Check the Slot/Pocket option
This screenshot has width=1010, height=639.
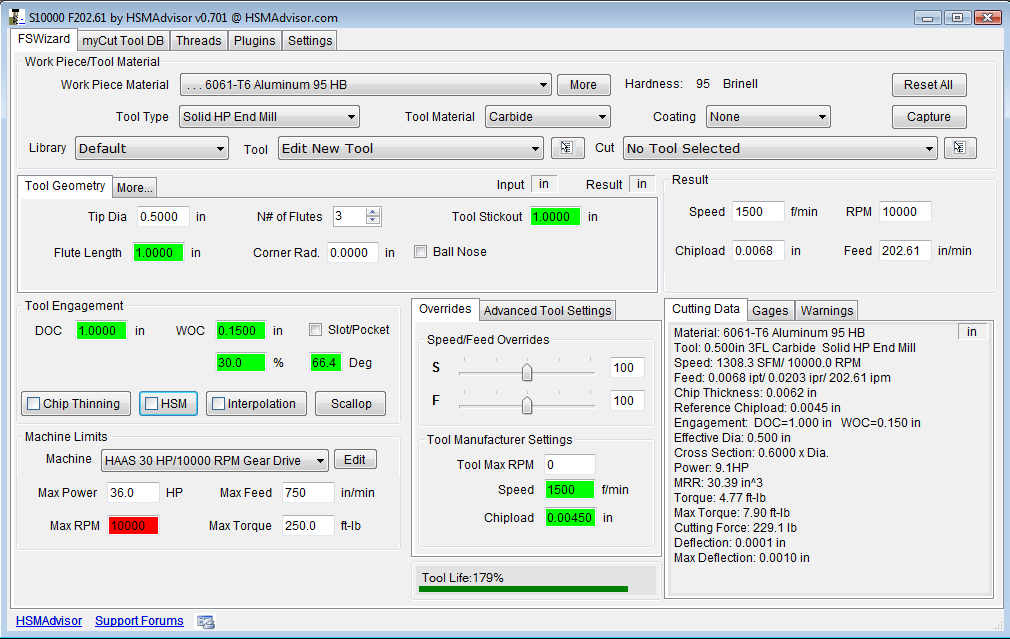point(316,330)
